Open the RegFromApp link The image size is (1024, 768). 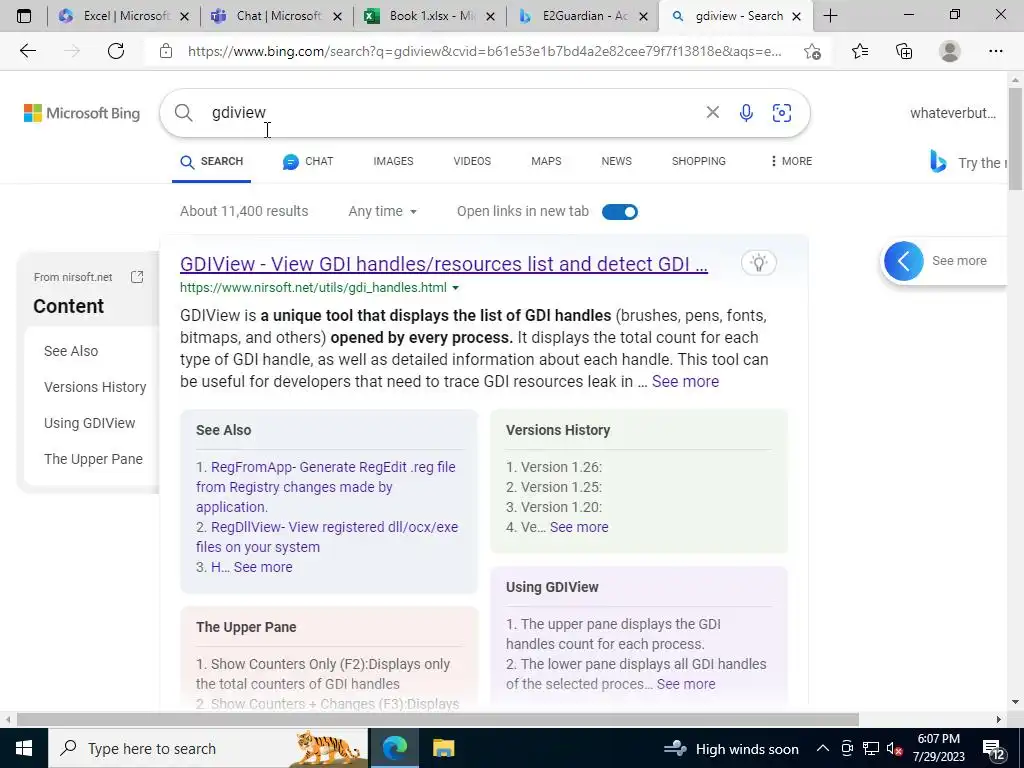[326, 487]
